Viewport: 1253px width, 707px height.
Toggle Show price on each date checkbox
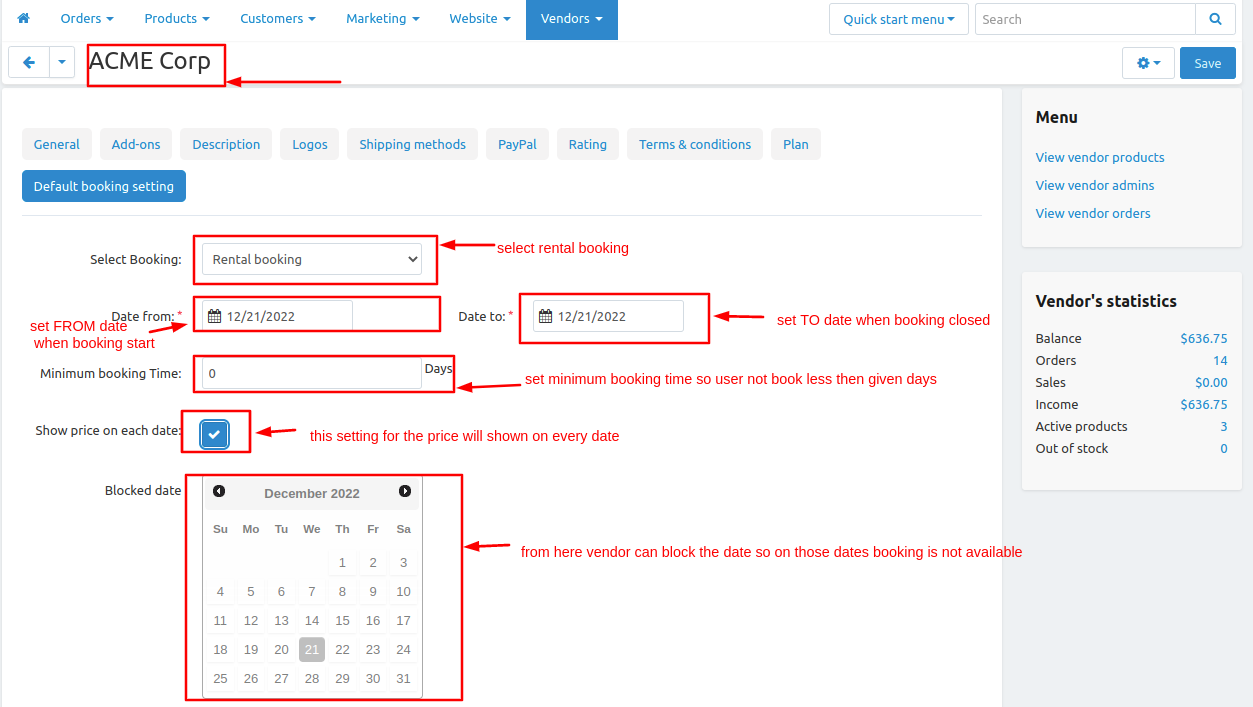pyautogui.click(x=214, y=434)
